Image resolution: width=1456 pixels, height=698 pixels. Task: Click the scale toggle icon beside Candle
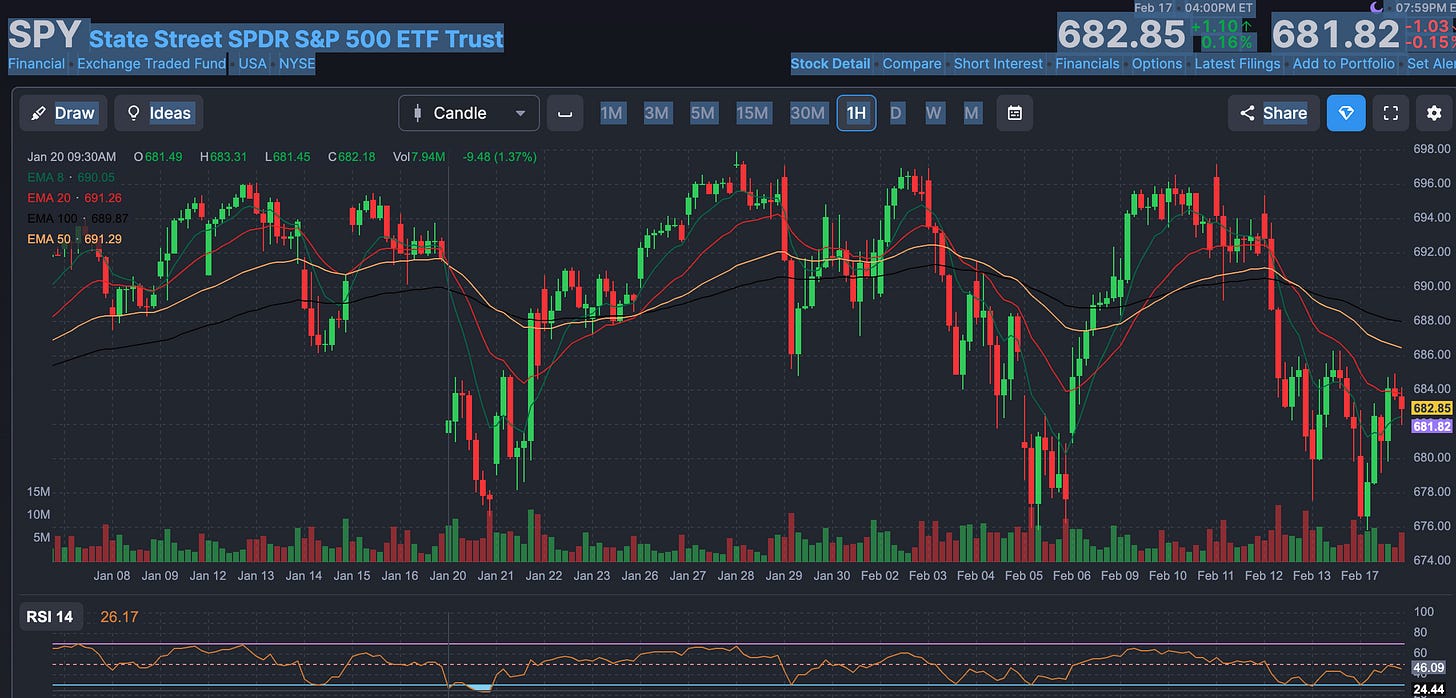click(x=565, y=113)
